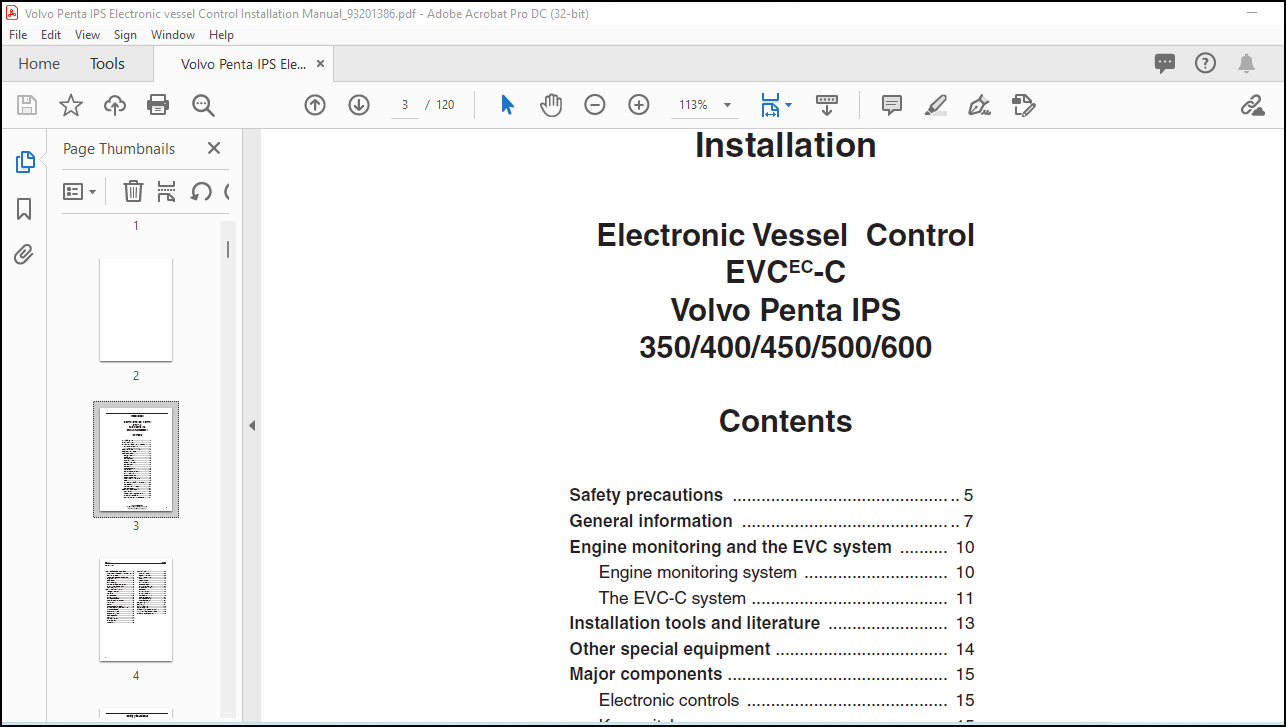Click the page break icon beside the trash
Image resolution: width=1286 pixels, height=727 pixels.
(x=167, y=191)
